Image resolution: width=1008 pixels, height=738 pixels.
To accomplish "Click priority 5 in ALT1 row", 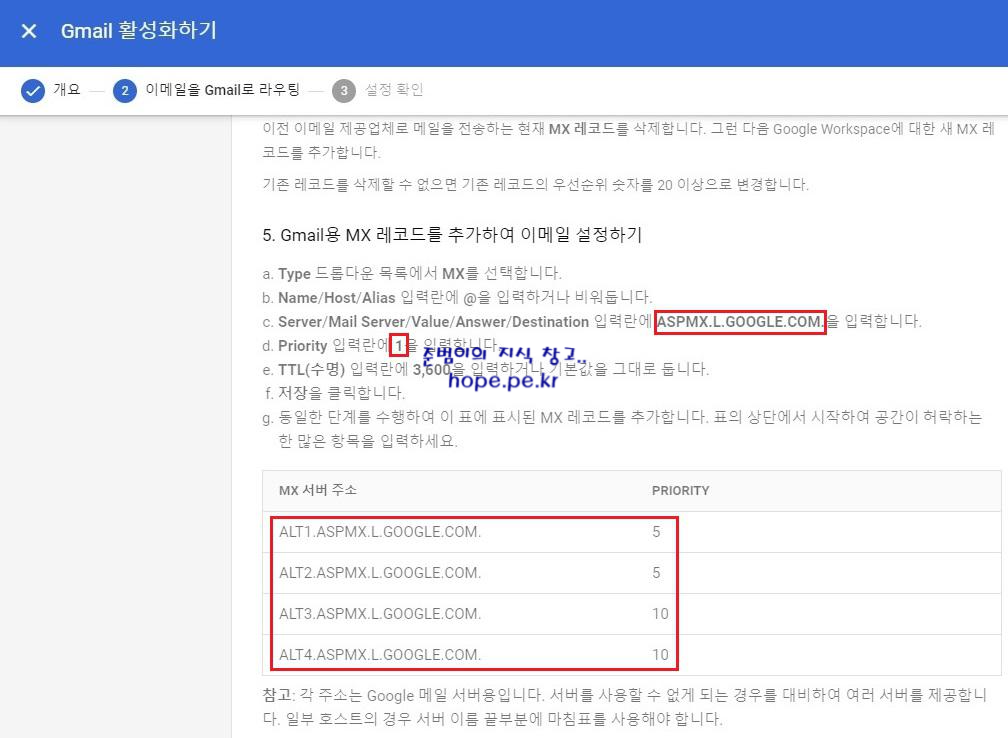I will (656, 532).
